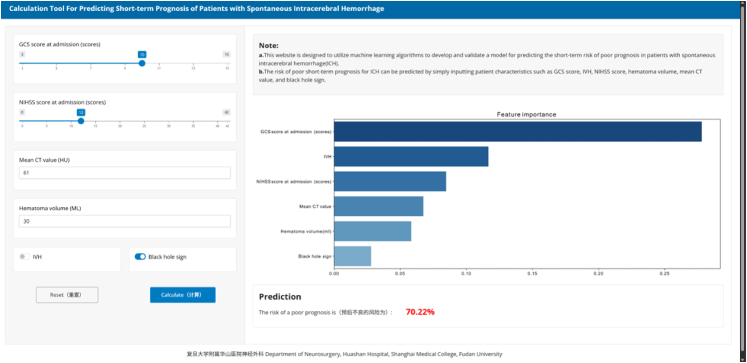Screen dimensions: 747x363
Task: Focus the Mean CT value input field
Action: point(125,173)
